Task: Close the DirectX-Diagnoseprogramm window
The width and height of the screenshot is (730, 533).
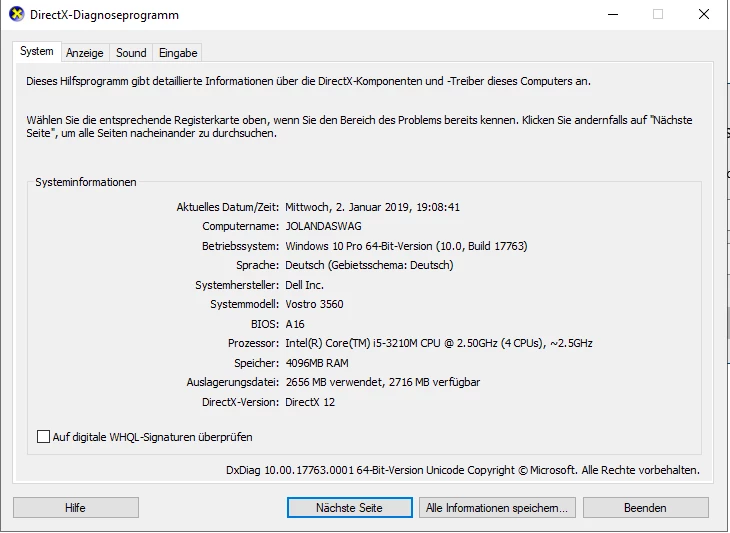Action: pos(704,14)
